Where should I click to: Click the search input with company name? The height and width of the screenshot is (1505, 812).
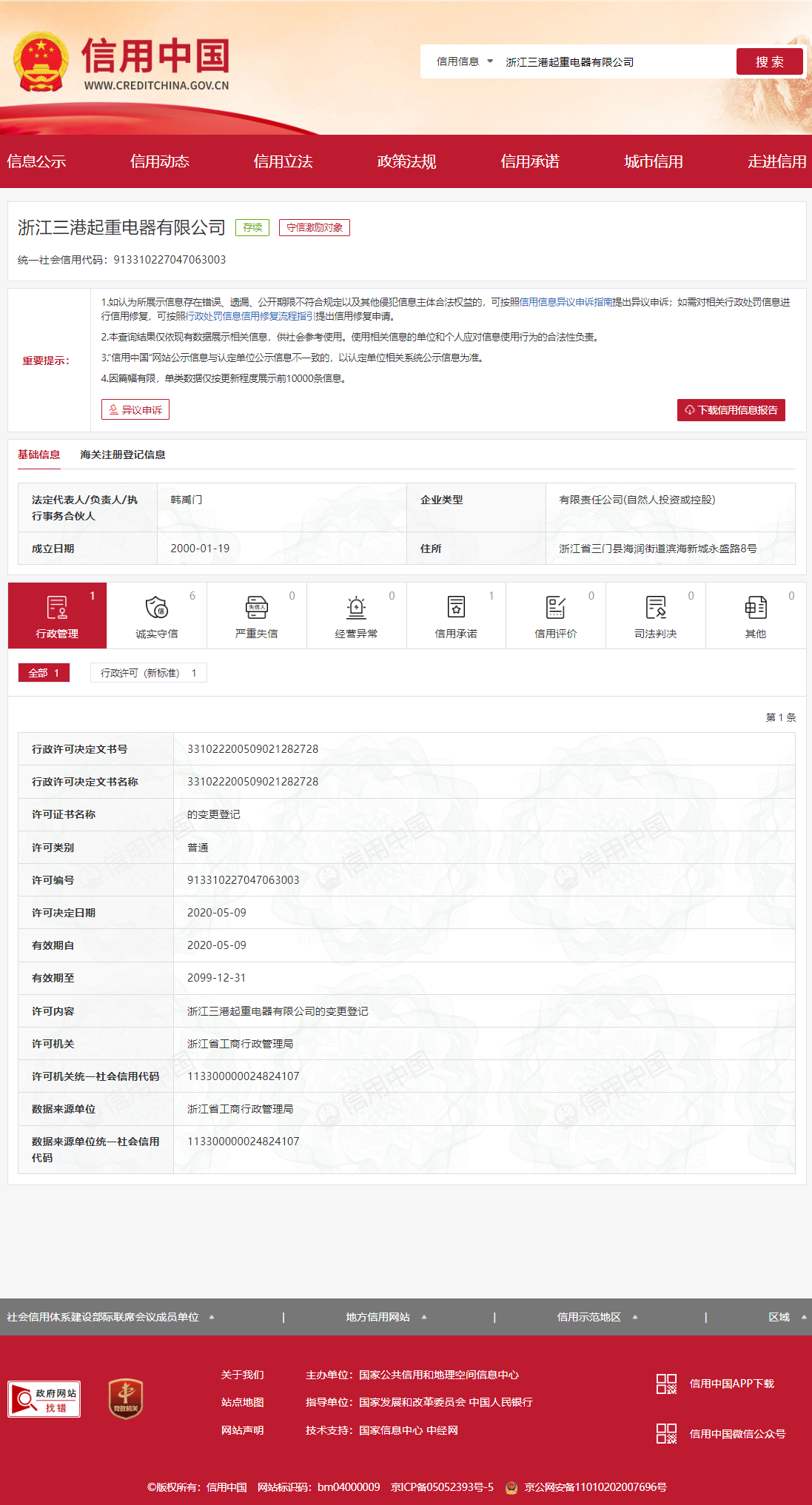(614, 61)
